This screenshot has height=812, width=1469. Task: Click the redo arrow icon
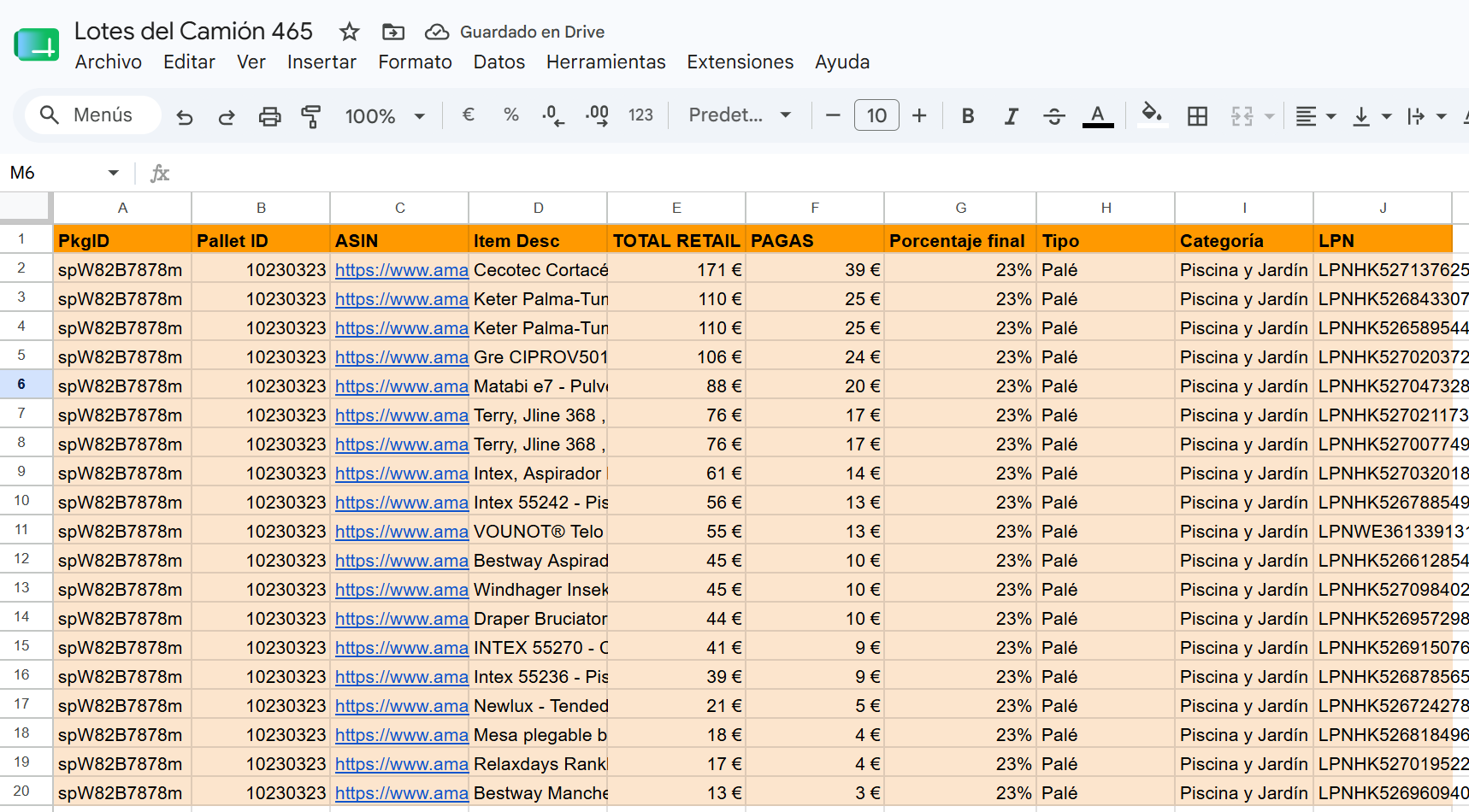pyautogui.click(x=227, y=116)
